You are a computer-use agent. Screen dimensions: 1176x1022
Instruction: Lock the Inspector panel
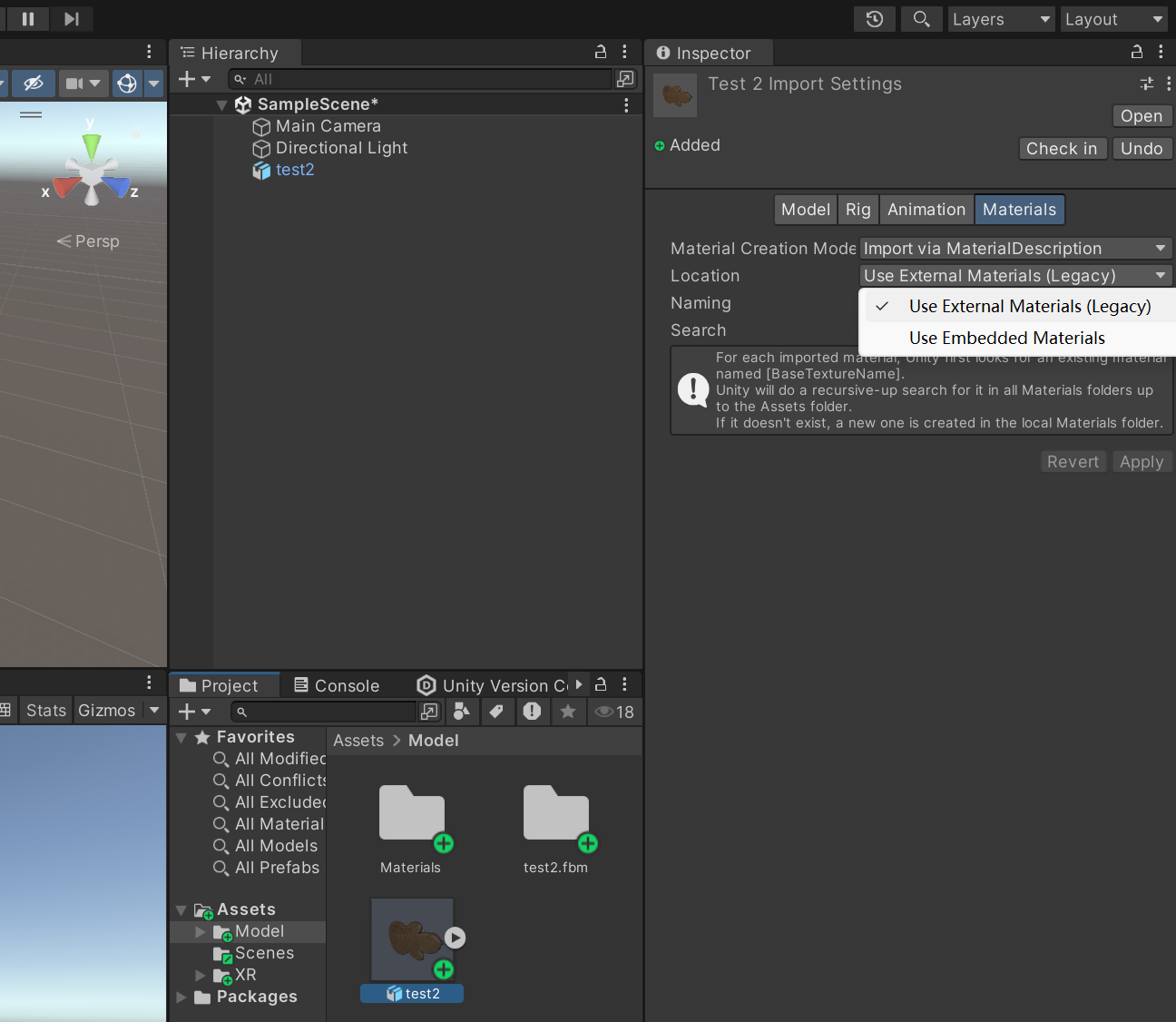coord(1137,52)
